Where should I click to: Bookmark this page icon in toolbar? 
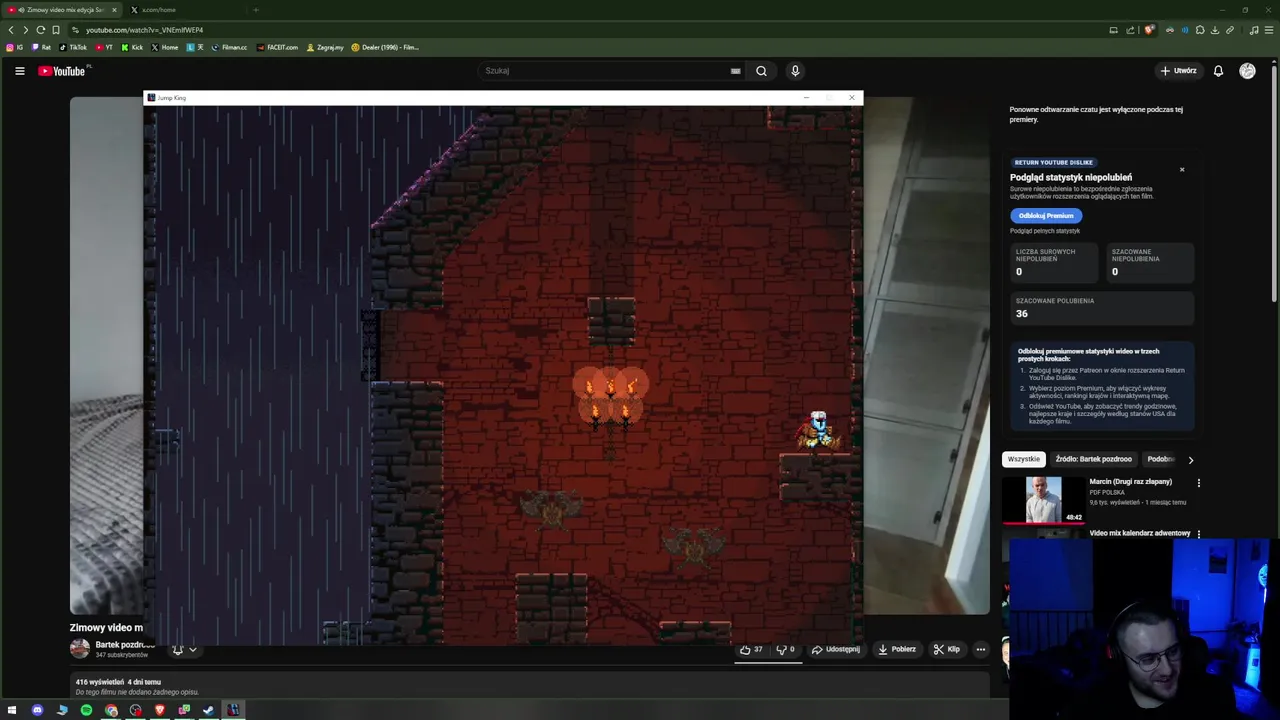[x=56, y=30]
